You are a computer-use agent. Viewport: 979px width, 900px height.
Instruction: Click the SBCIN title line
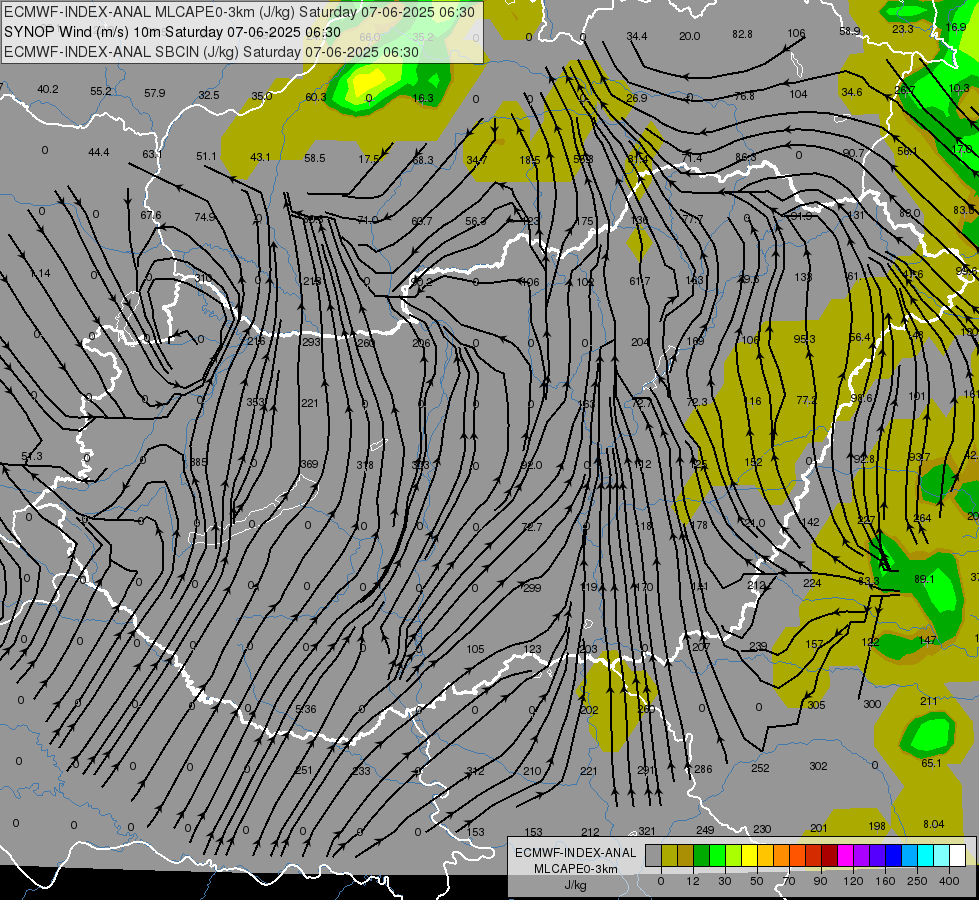pyautogui.click(x=211, y=52)
